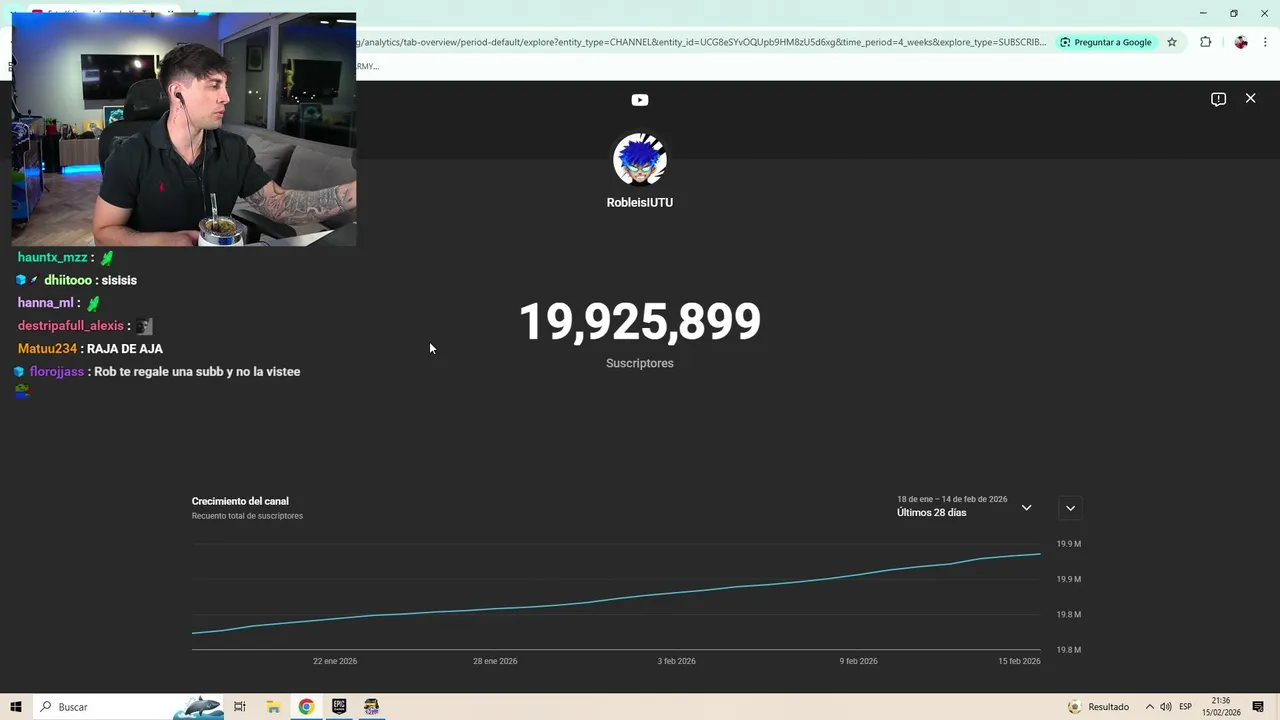Click the 15 feb 2026 axis label

1019,661
